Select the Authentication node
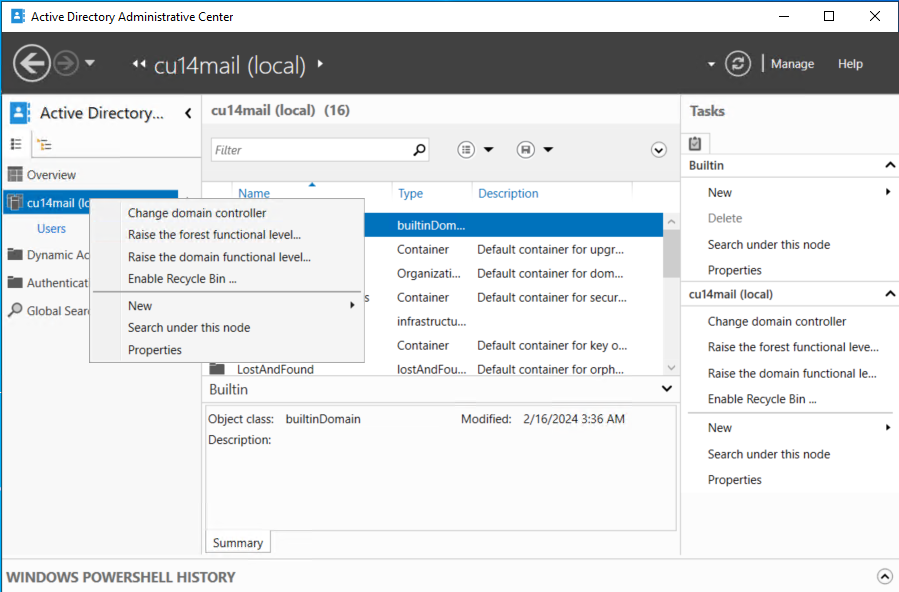Screen dimensions: 899x592 [48, 283]
